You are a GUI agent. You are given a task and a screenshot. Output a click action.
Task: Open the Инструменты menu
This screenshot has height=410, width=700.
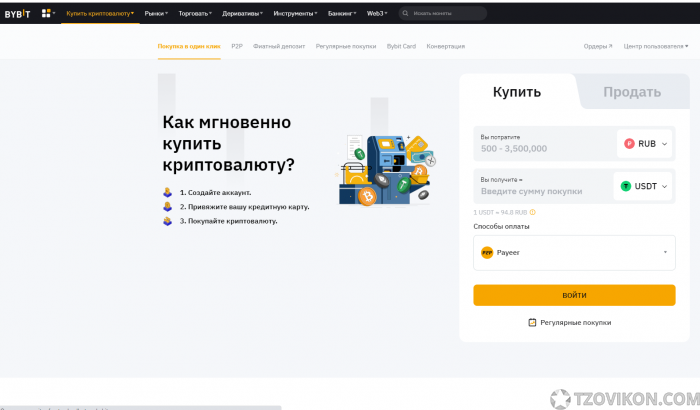coord(295,13)
